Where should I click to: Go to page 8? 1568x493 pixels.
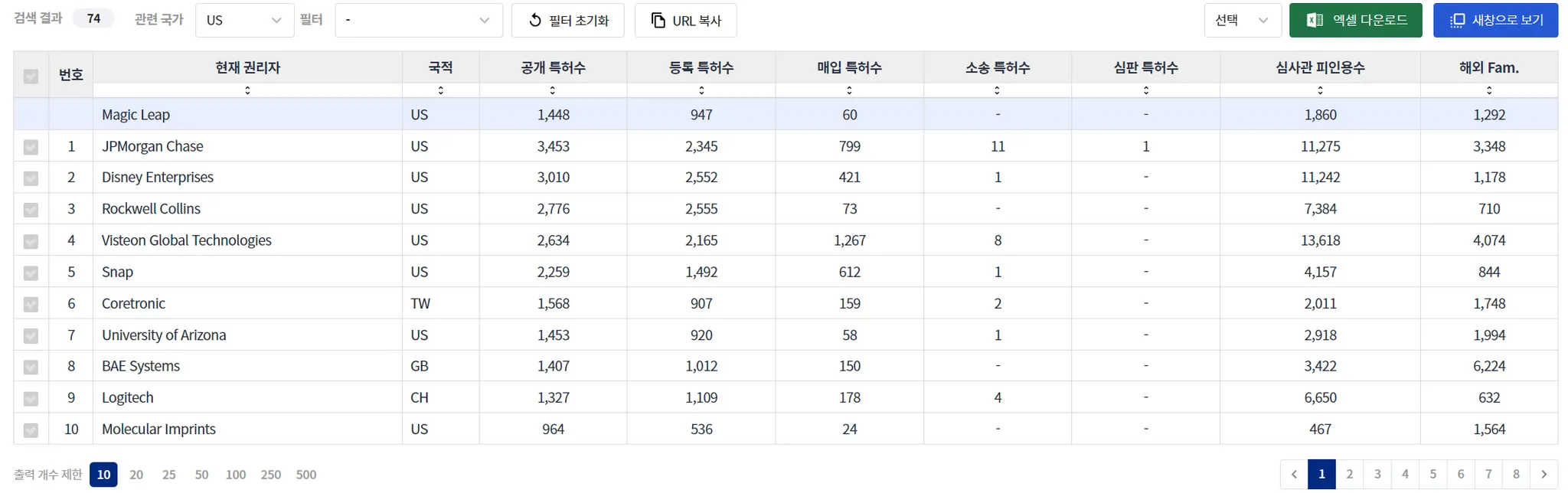(1517, 474)
